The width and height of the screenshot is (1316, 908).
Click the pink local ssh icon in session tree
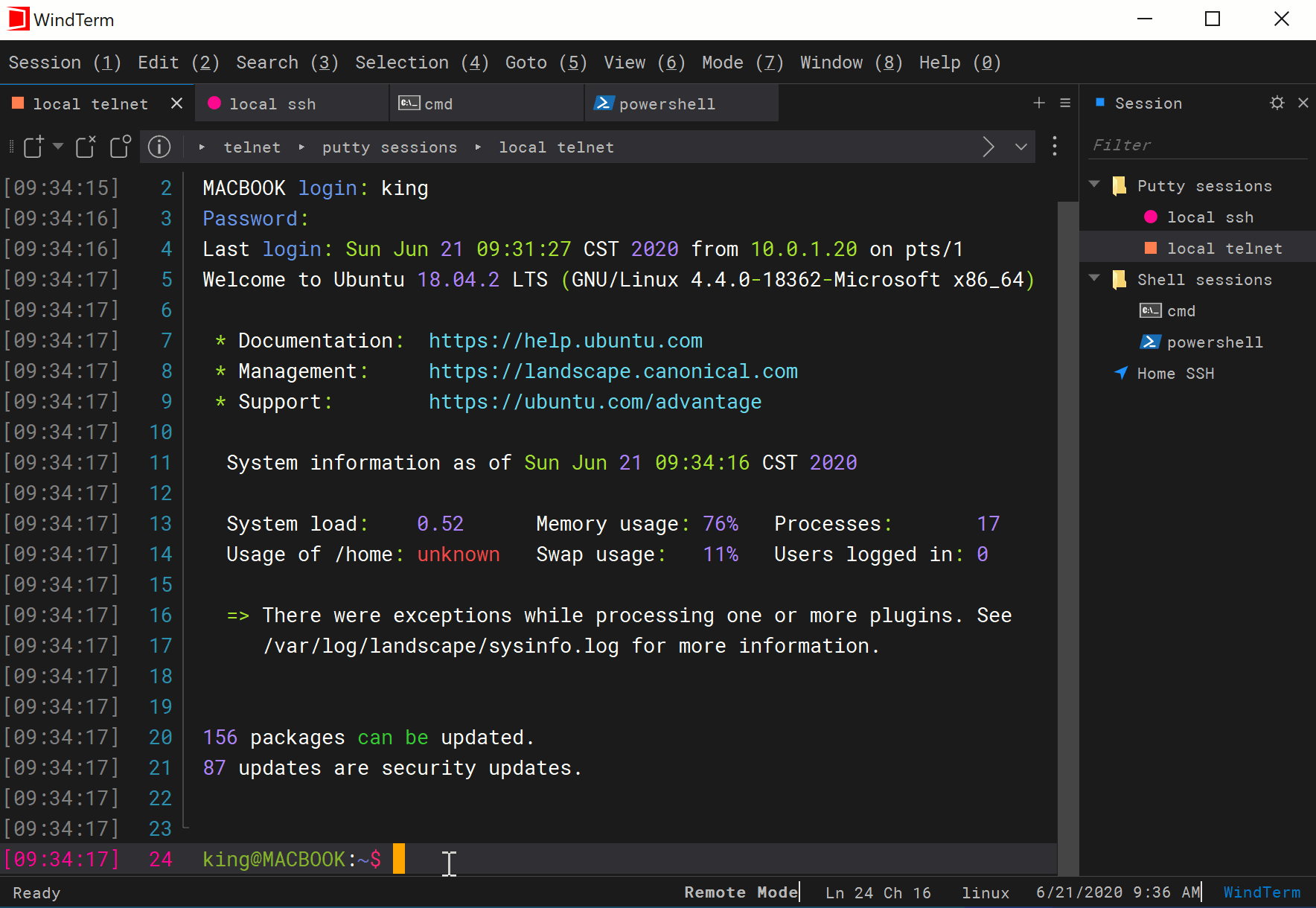pyautogui.click(x=1151, y=217)
